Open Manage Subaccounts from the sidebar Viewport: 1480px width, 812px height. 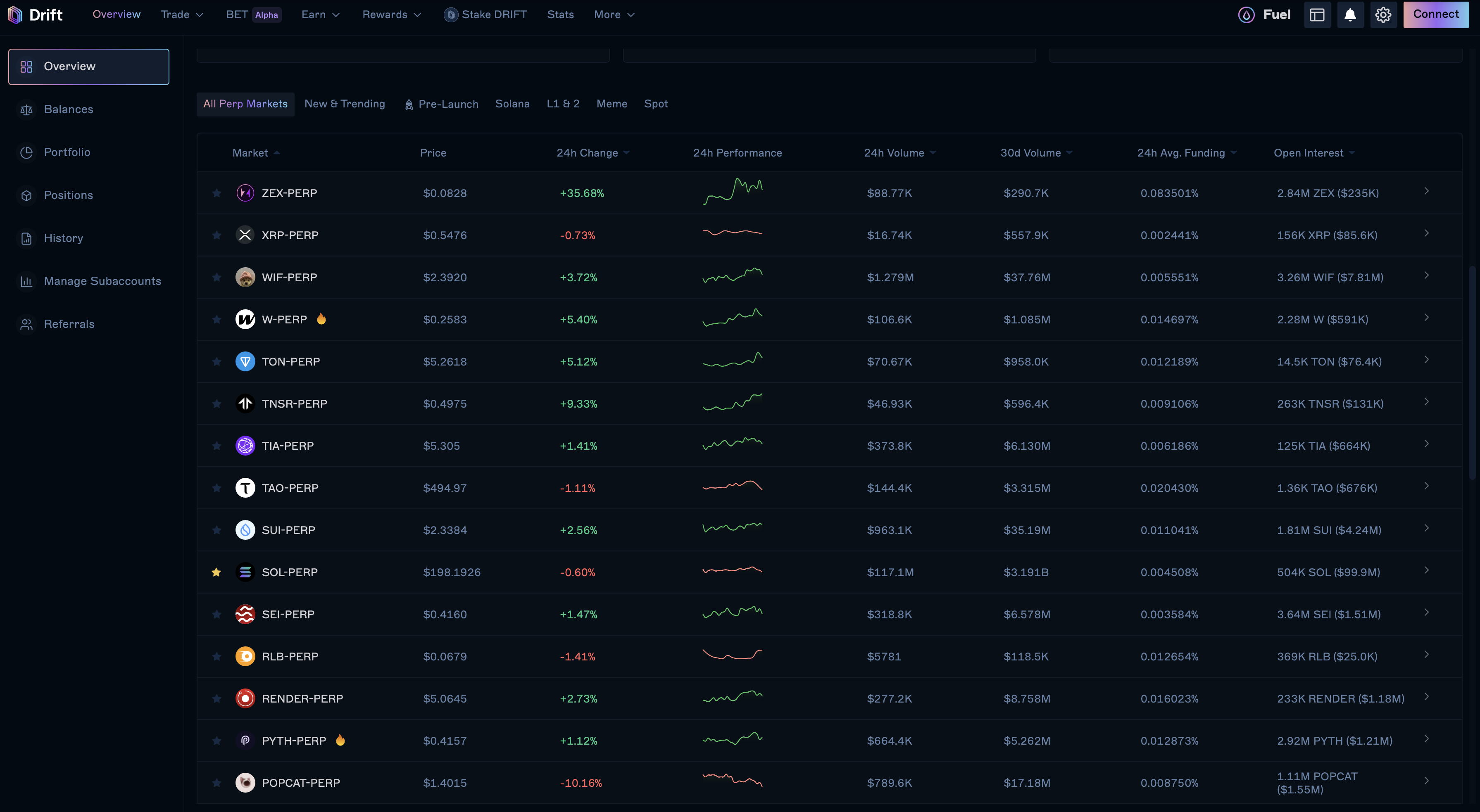point(103,281)
